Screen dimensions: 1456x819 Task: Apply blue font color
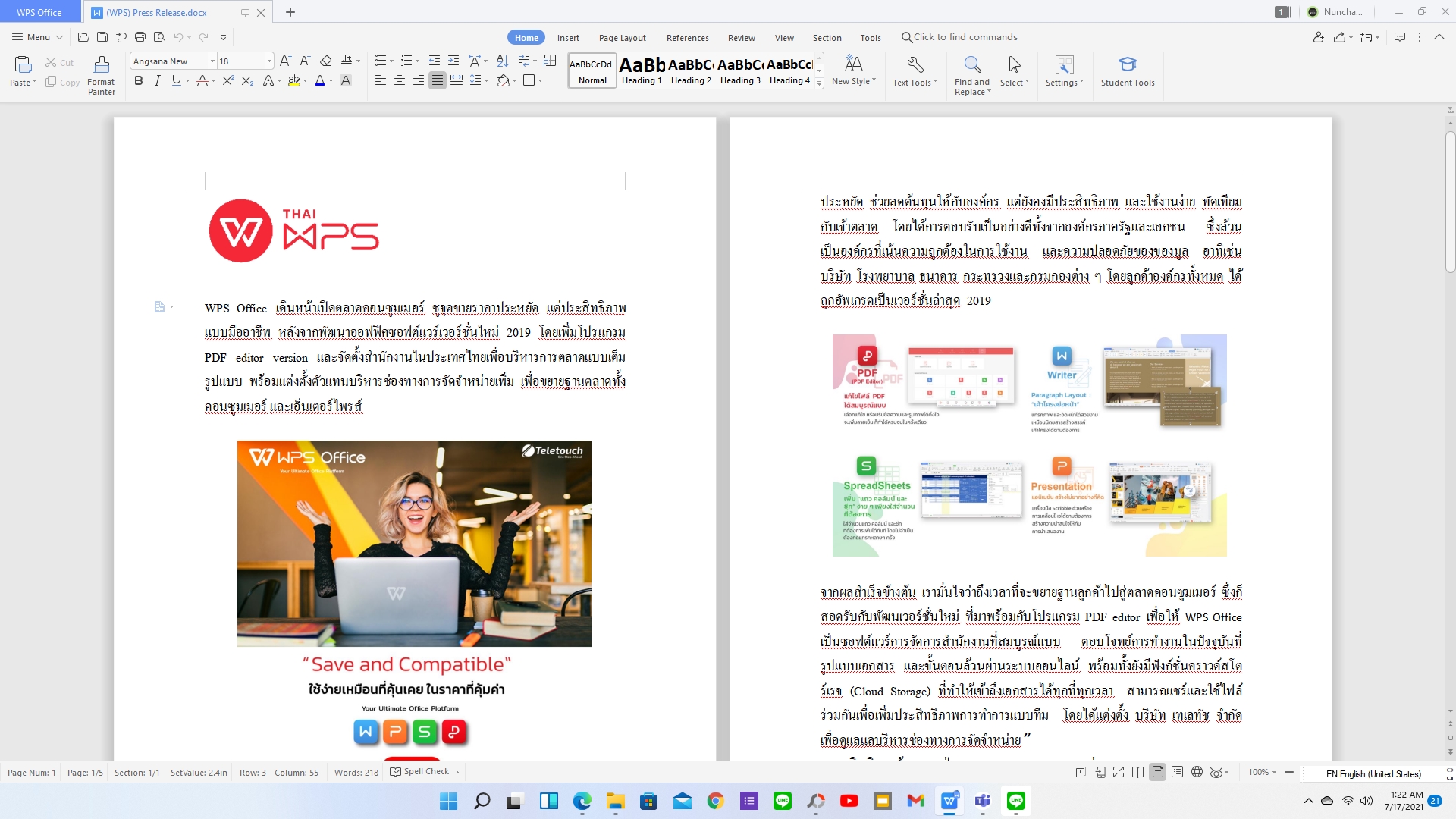tap(320, 80)
